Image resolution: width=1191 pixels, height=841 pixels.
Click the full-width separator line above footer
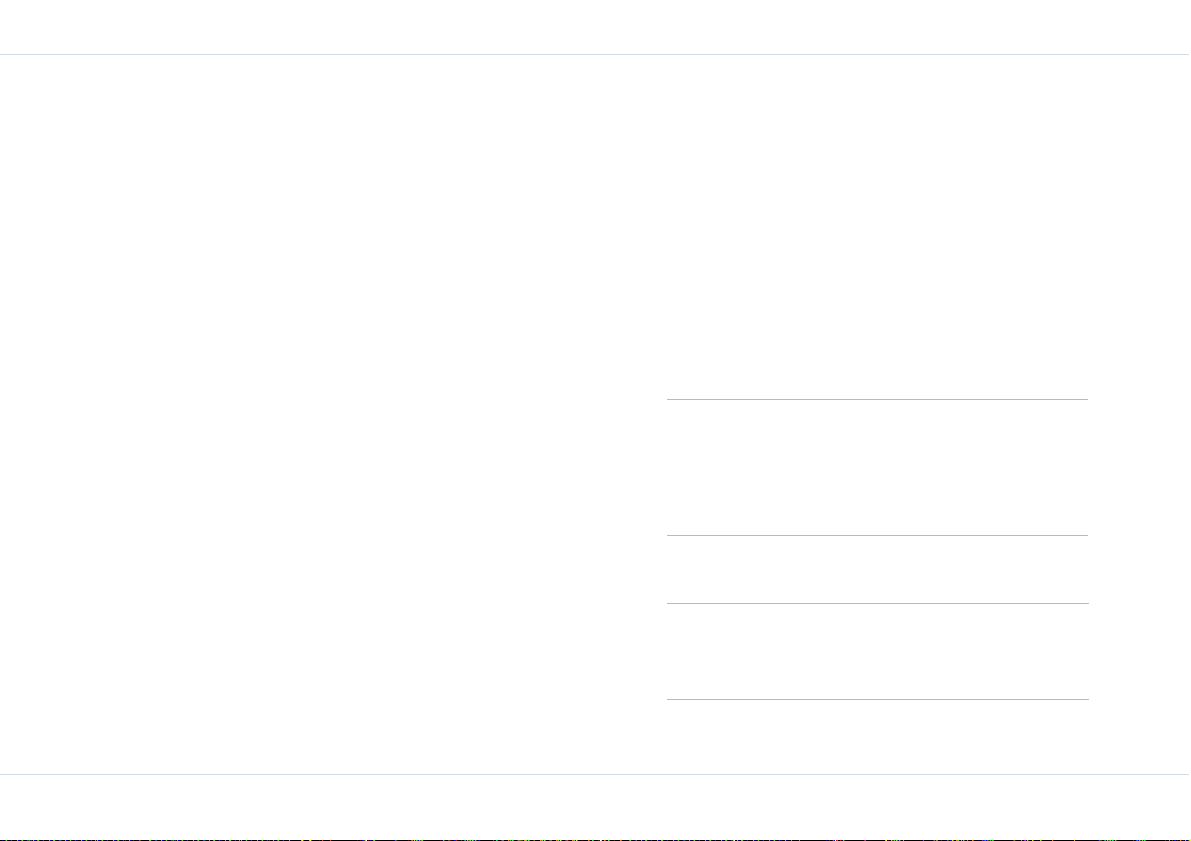click(x=596, y=774)
